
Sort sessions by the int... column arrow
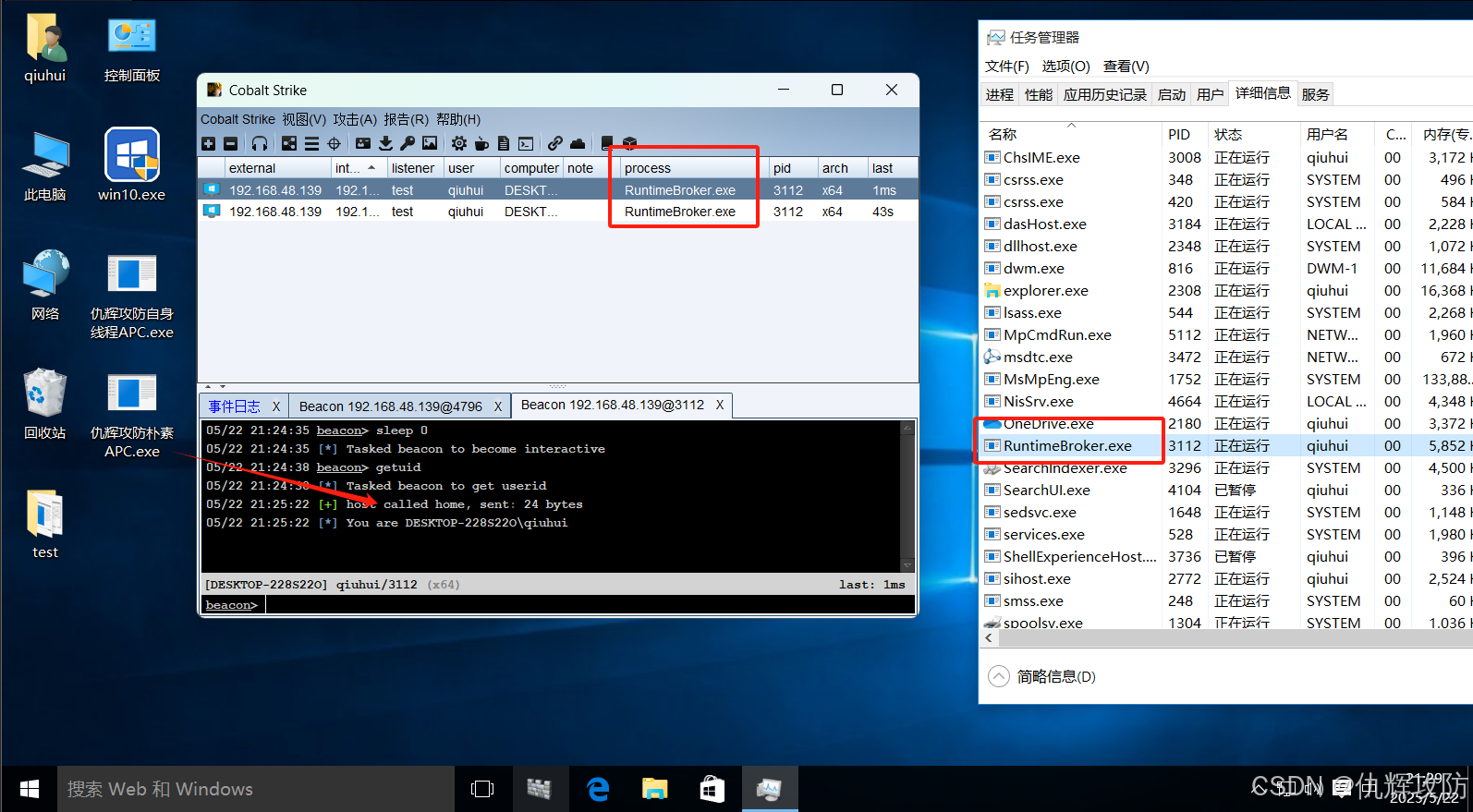(371, 168)
